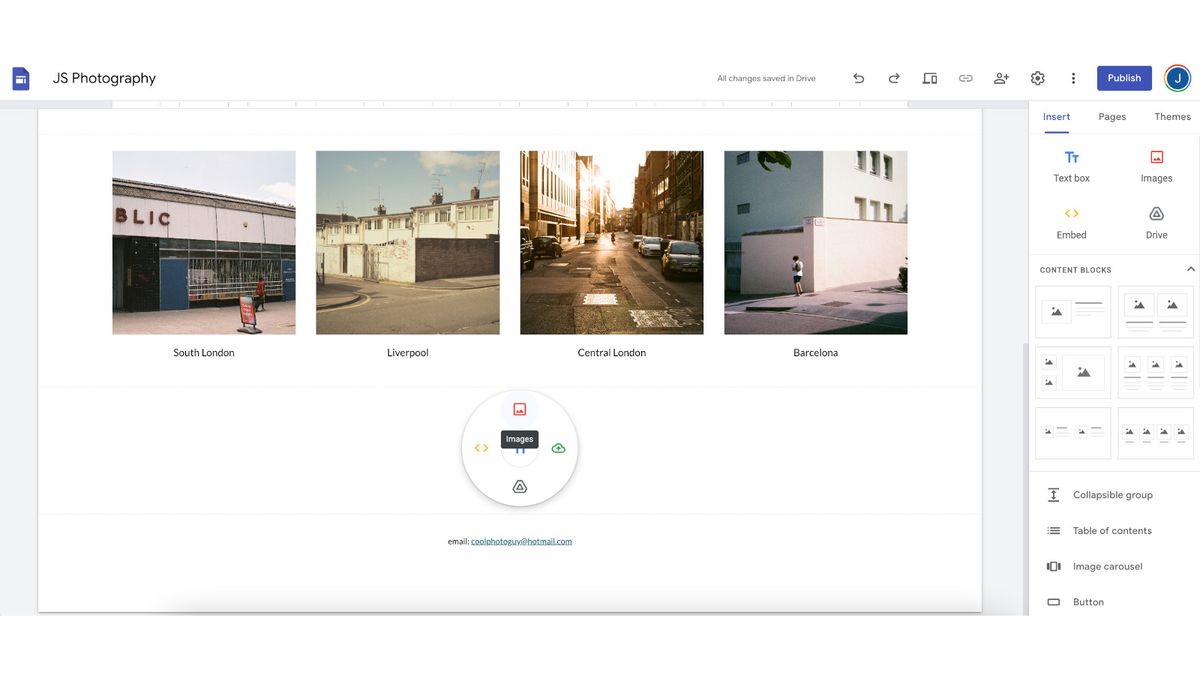1200x675 pixels.
Task: Switch to the Themes tab
Action: point(1172,116)
